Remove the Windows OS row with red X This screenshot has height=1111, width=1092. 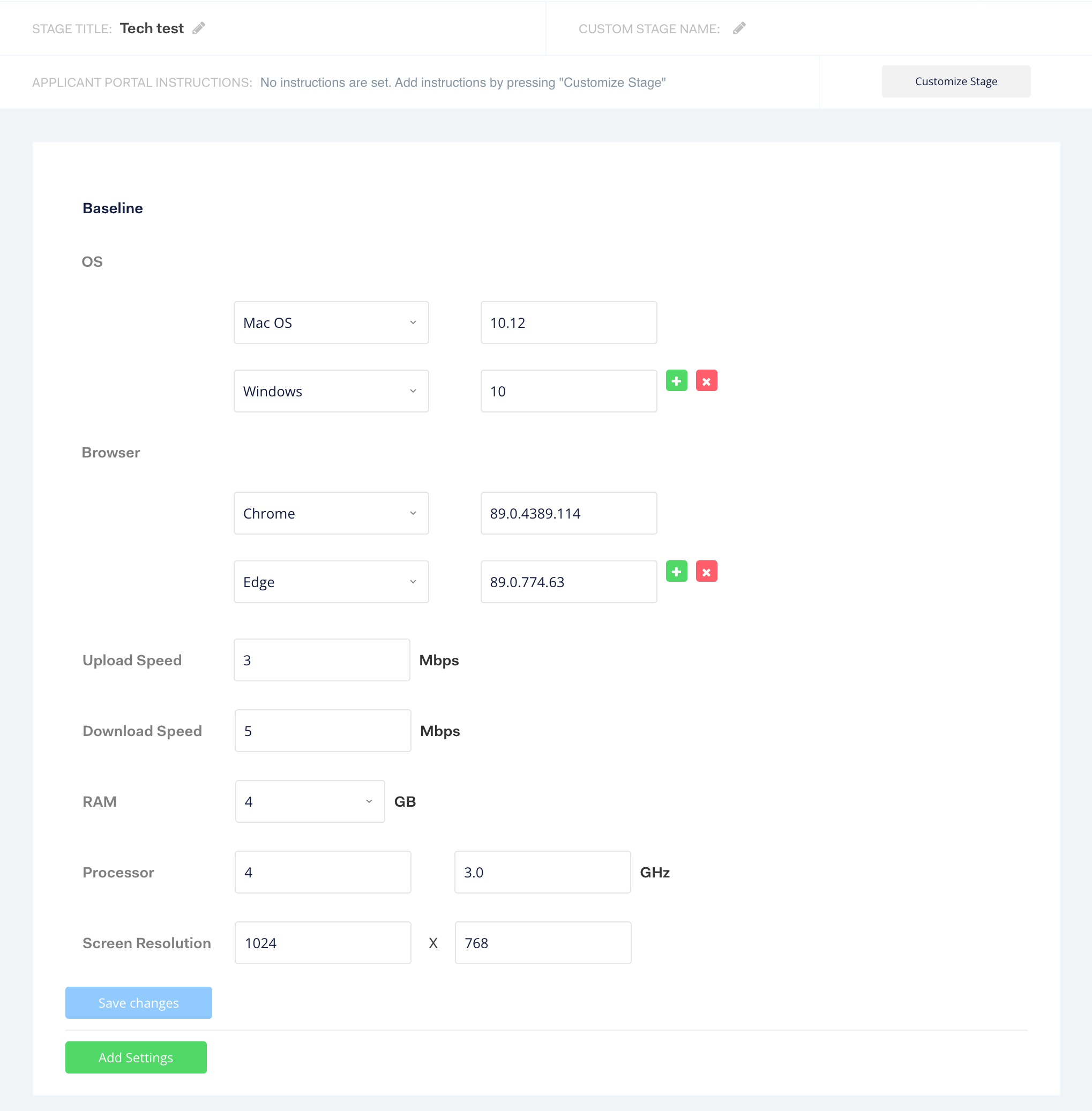(707, 381)
